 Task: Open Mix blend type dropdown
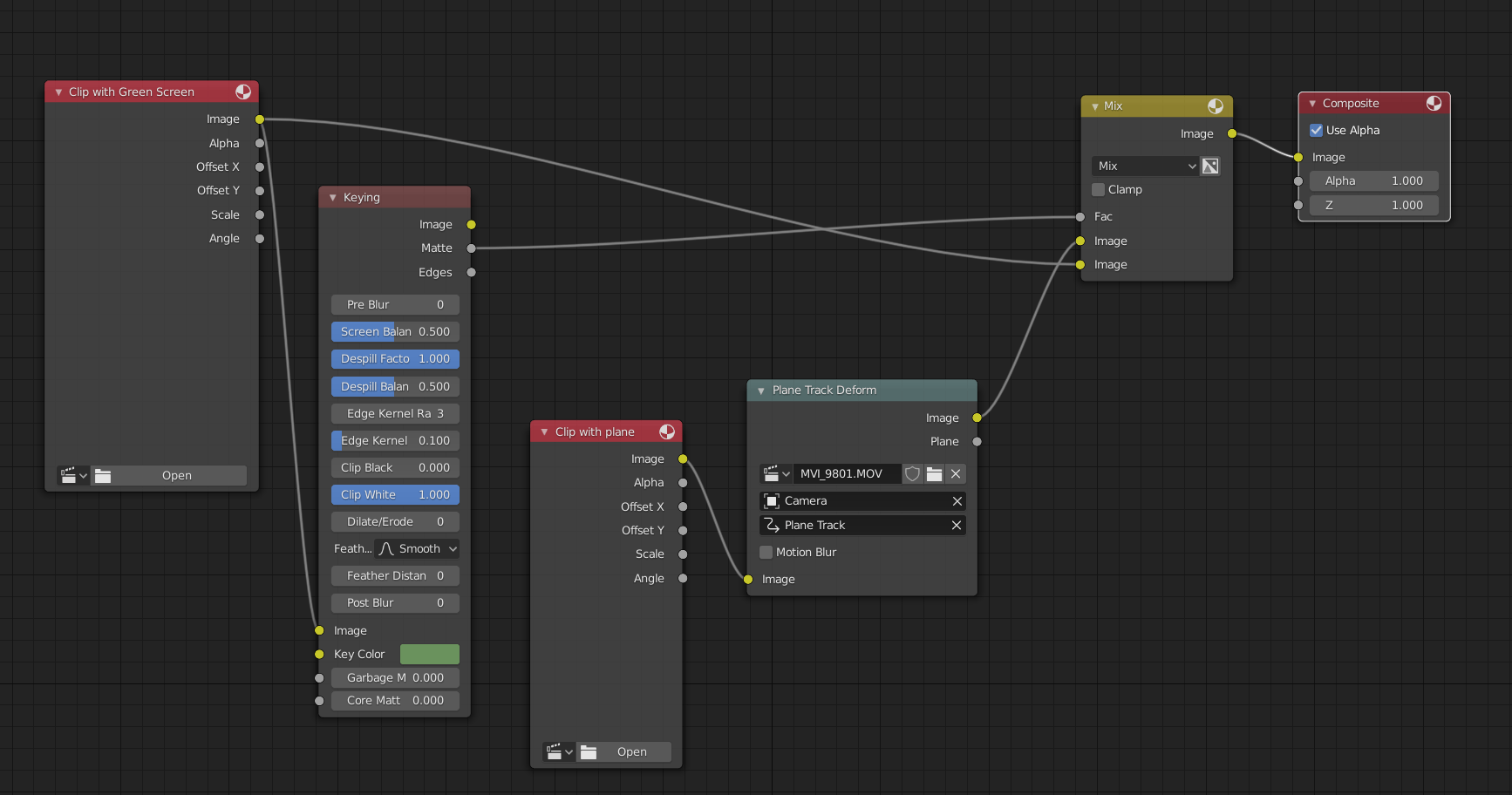(1145, 166)
